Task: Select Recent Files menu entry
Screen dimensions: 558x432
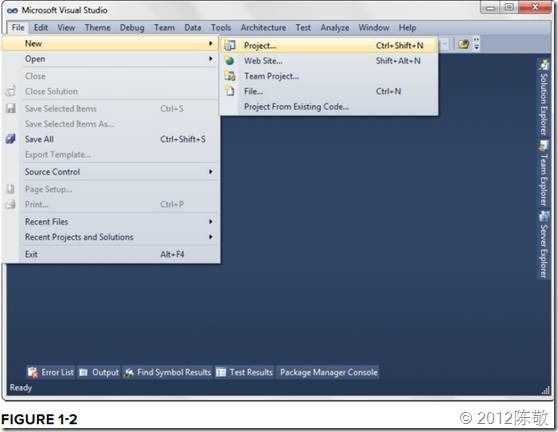Action: (x=111, y=221)
